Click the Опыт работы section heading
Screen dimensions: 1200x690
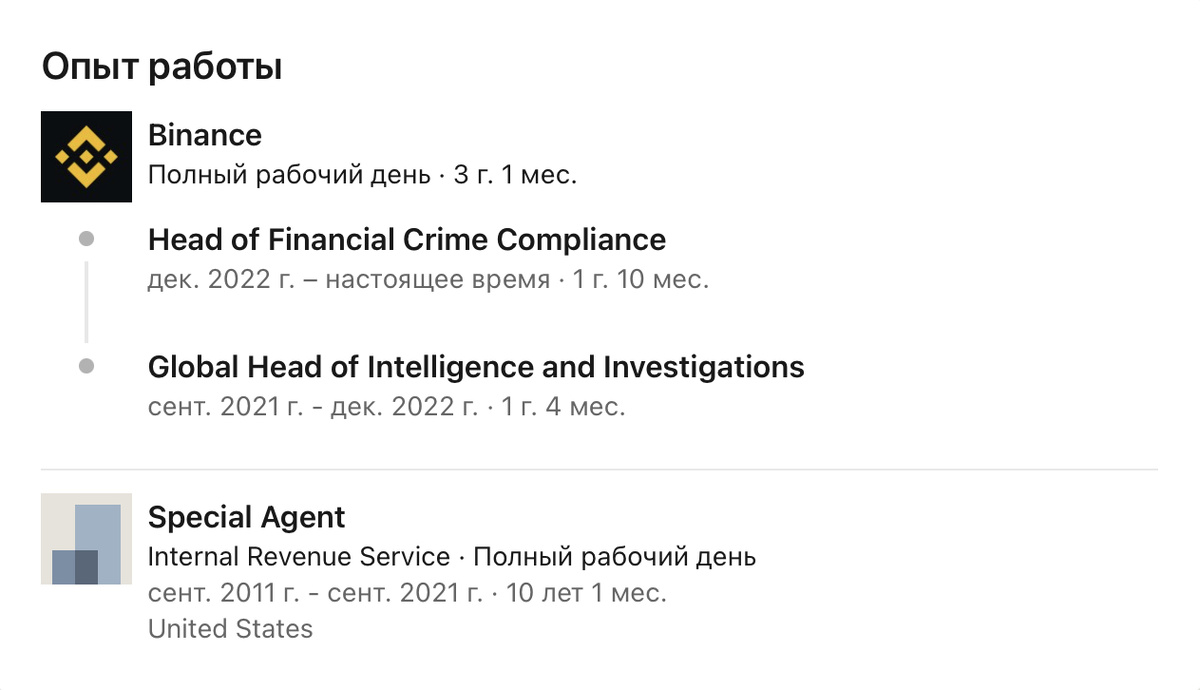point(162,67)
